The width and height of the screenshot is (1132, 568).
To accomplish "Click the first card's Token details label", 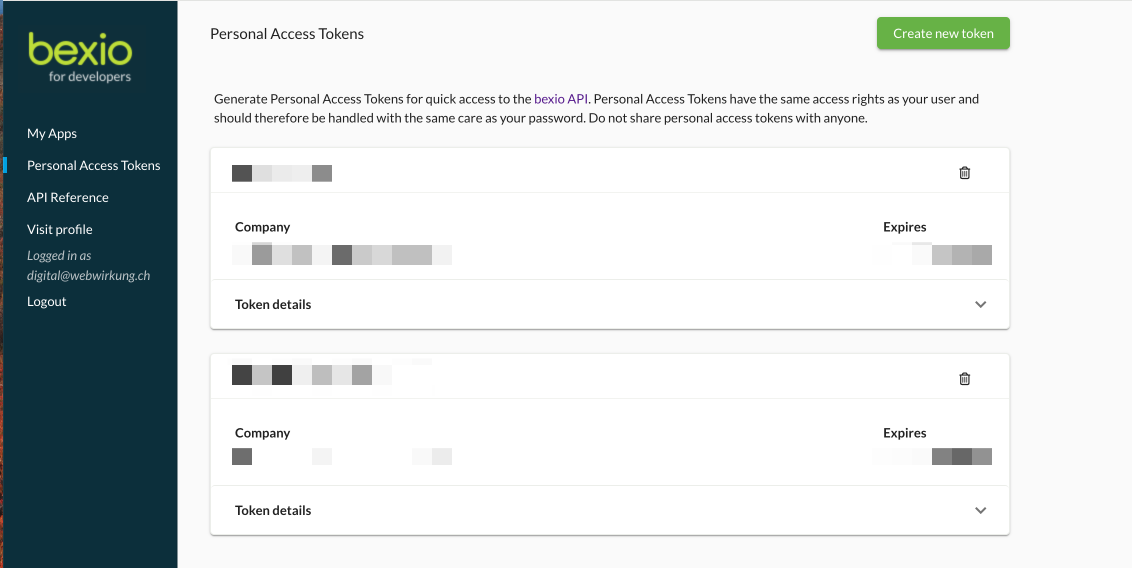I will [273, 305].
